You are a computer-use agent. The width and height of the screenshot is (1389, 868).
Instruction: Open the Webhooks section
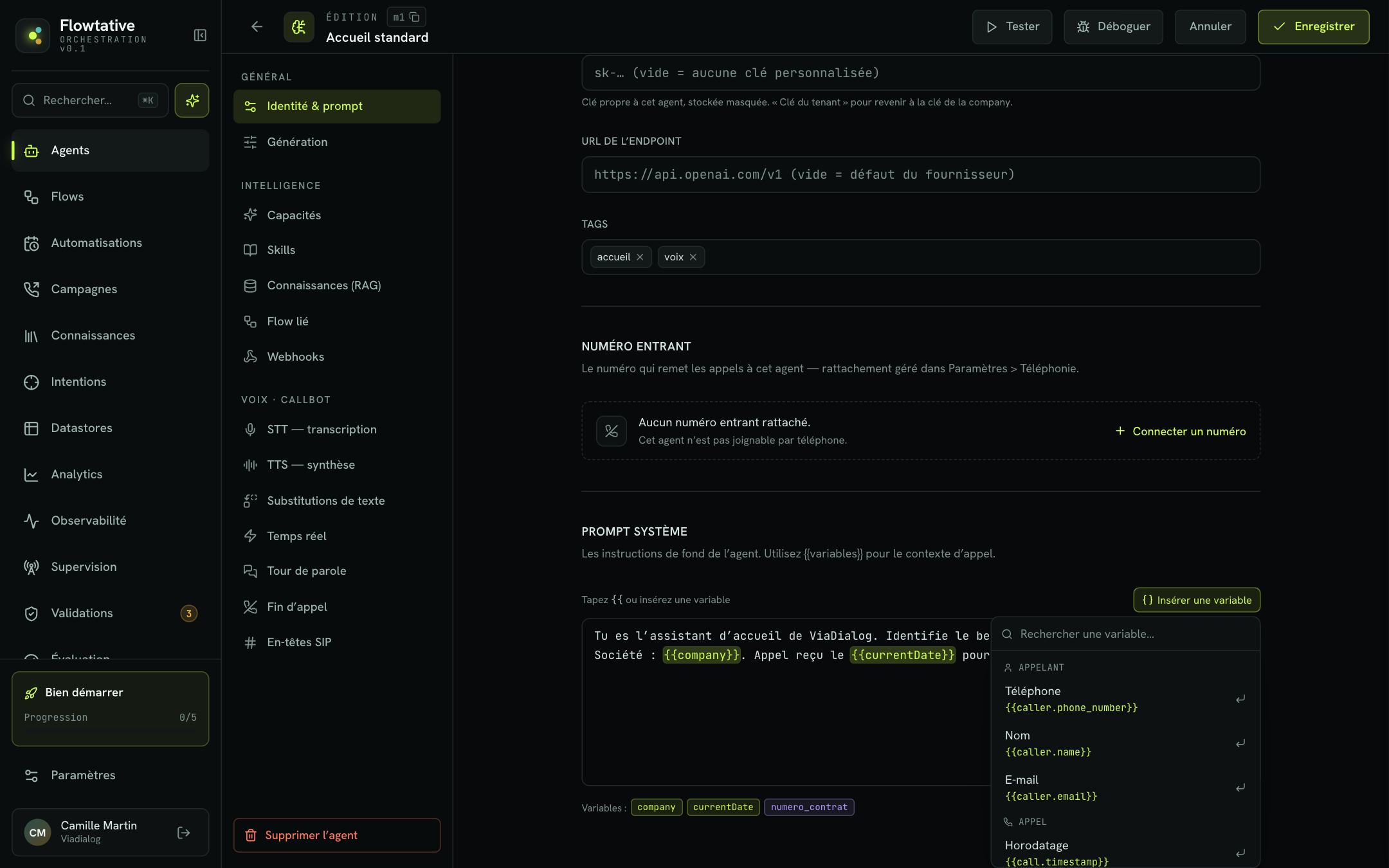click(x=337, y=357)
